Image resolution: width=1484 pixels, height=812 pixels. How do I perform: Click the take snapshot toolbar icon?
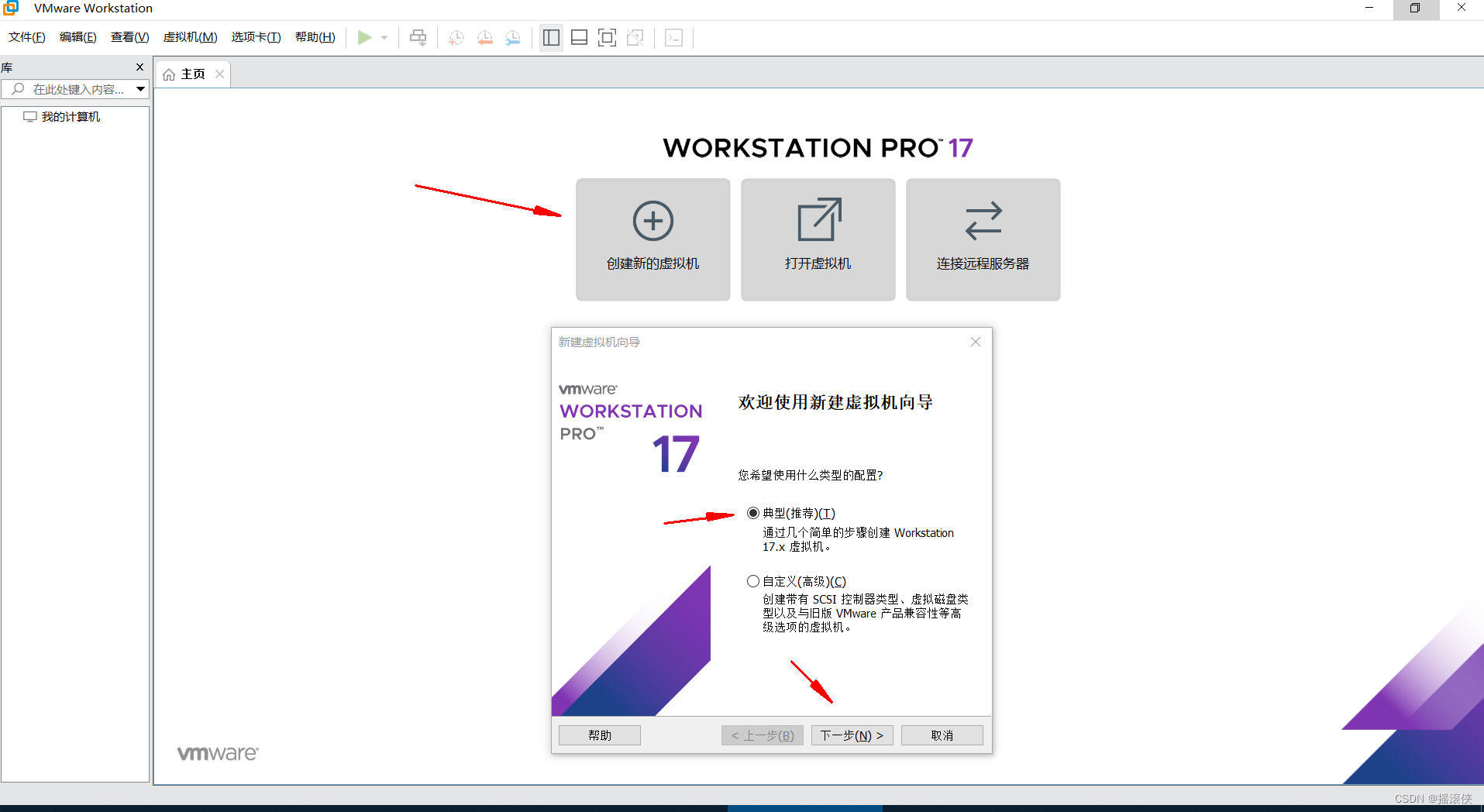(456, 37)
